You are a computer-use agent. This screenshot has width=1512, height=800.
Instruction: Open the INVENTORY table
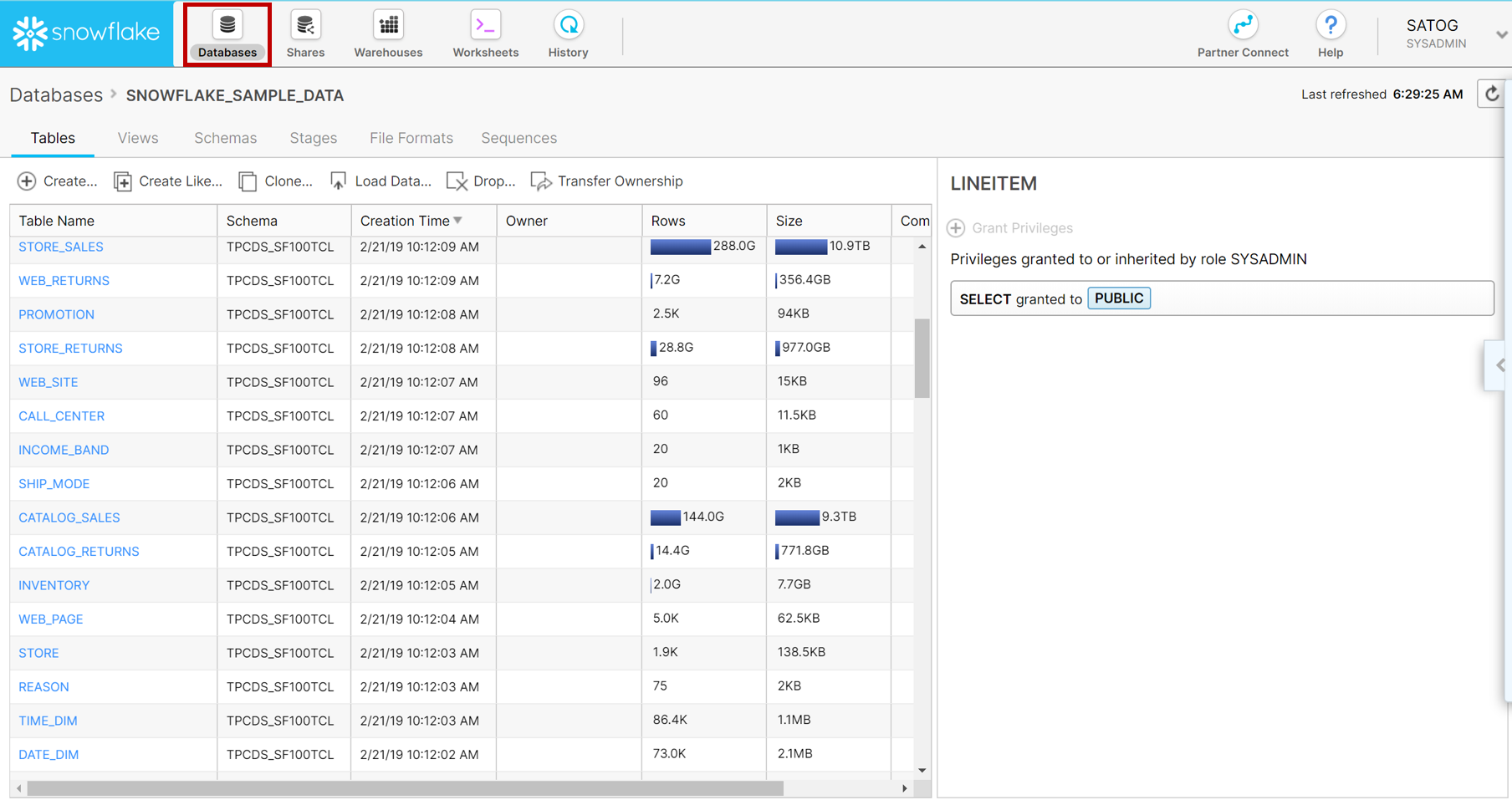(x=54, y=585)
